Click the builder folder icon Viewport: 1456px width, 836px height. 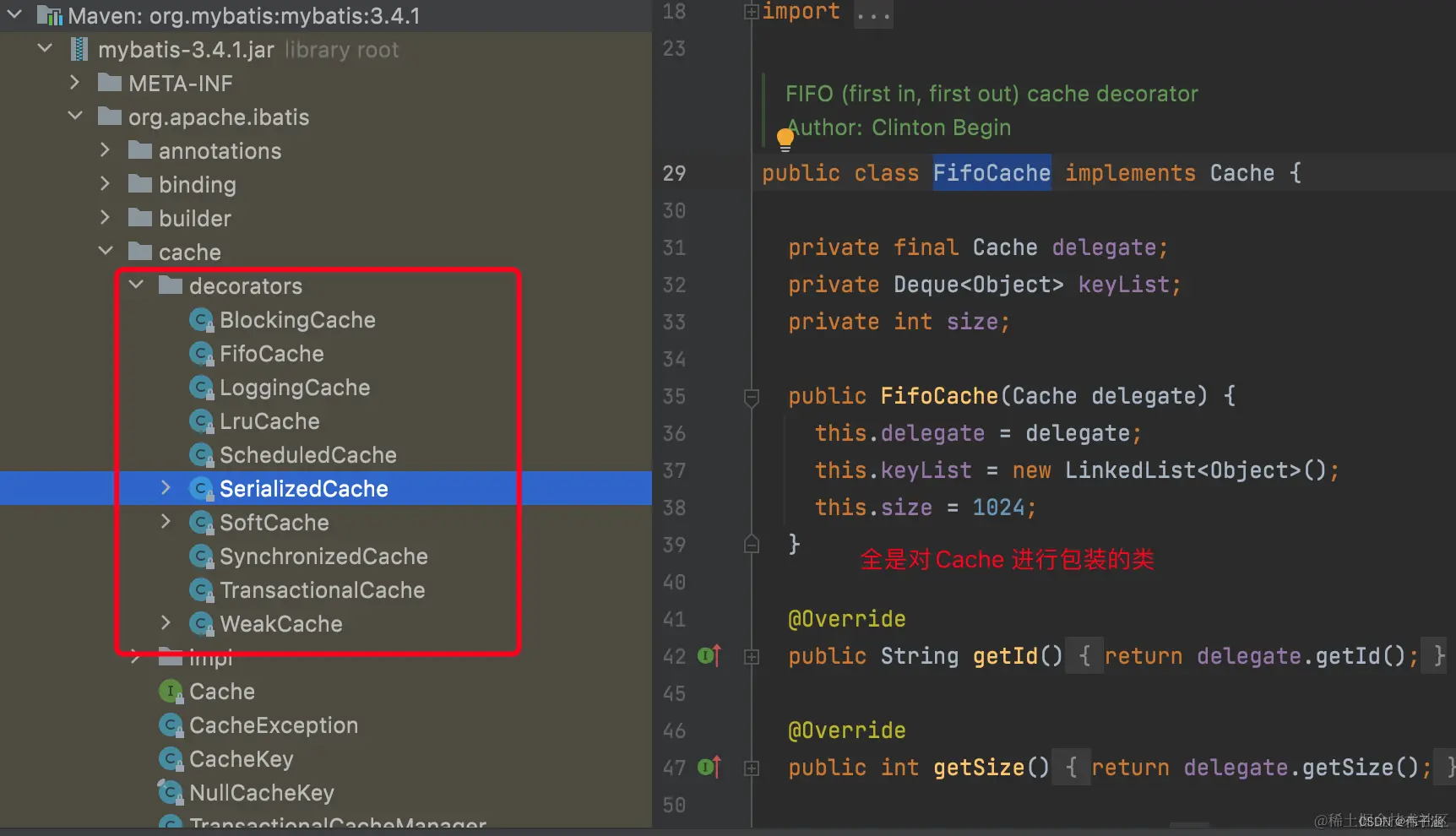(x=140, y=218)
